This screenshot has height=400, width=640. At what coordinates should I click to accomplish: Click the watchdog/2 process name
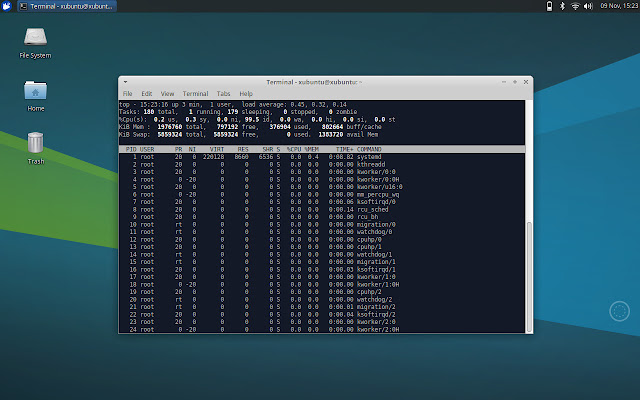(374, 300)
